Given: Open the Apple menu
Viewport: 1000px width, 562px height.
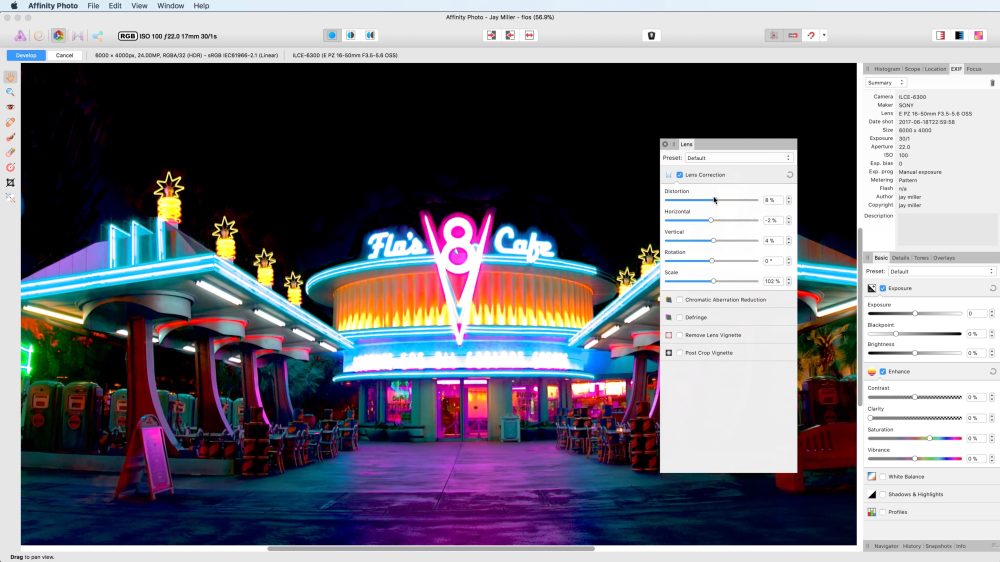Looking at the screenshot, I should pyautogui.click(x=14, y=6).
